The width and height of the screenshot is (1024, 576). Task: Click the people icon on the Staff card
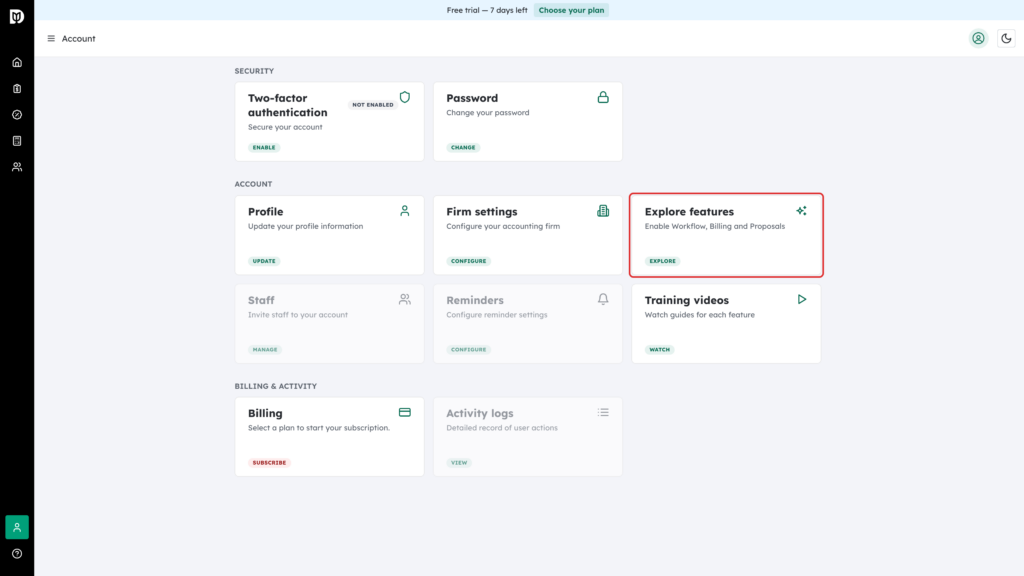405,299
